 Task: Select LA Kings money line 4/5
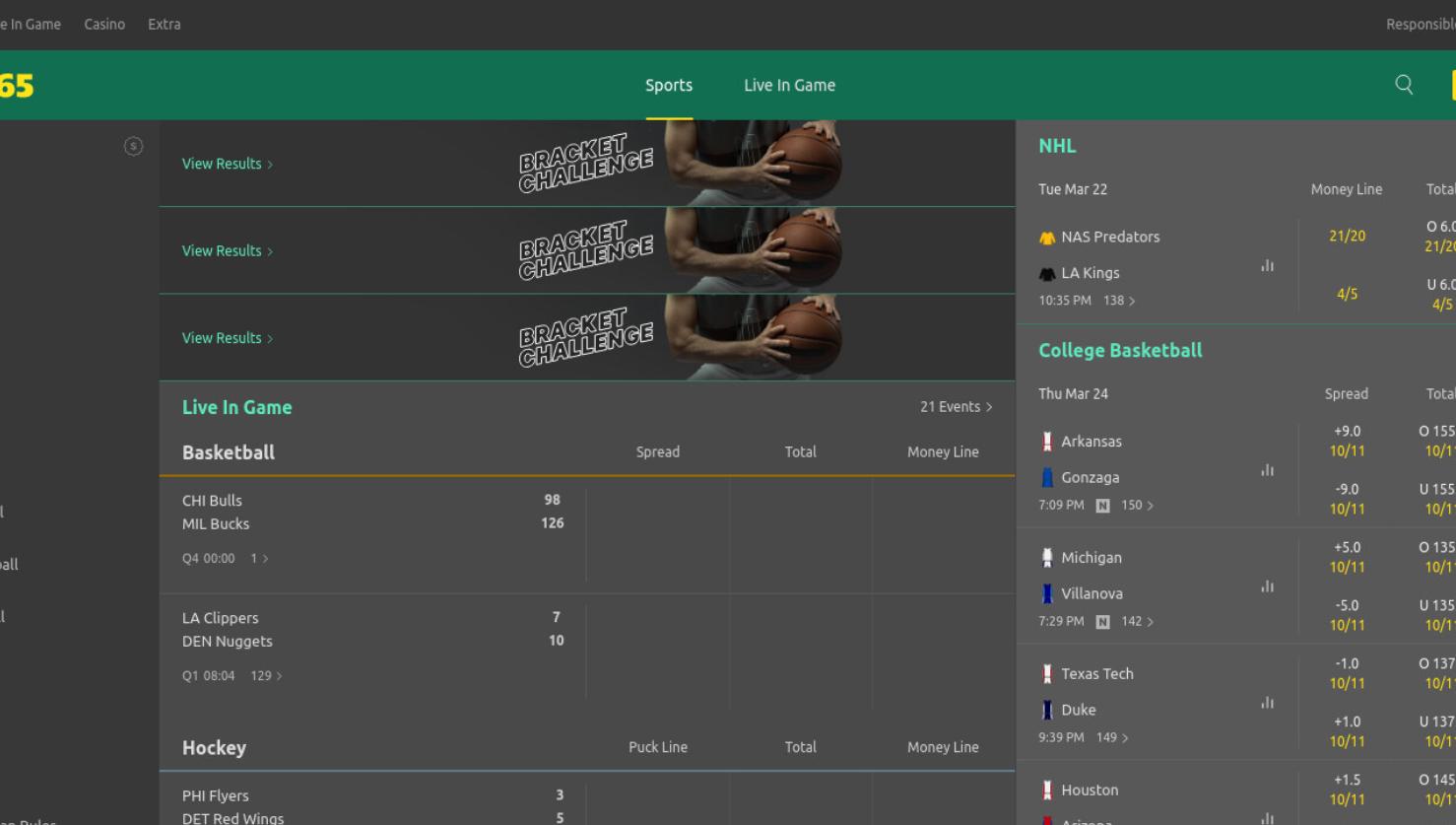pyautogui.click(x=1347, y=295)
